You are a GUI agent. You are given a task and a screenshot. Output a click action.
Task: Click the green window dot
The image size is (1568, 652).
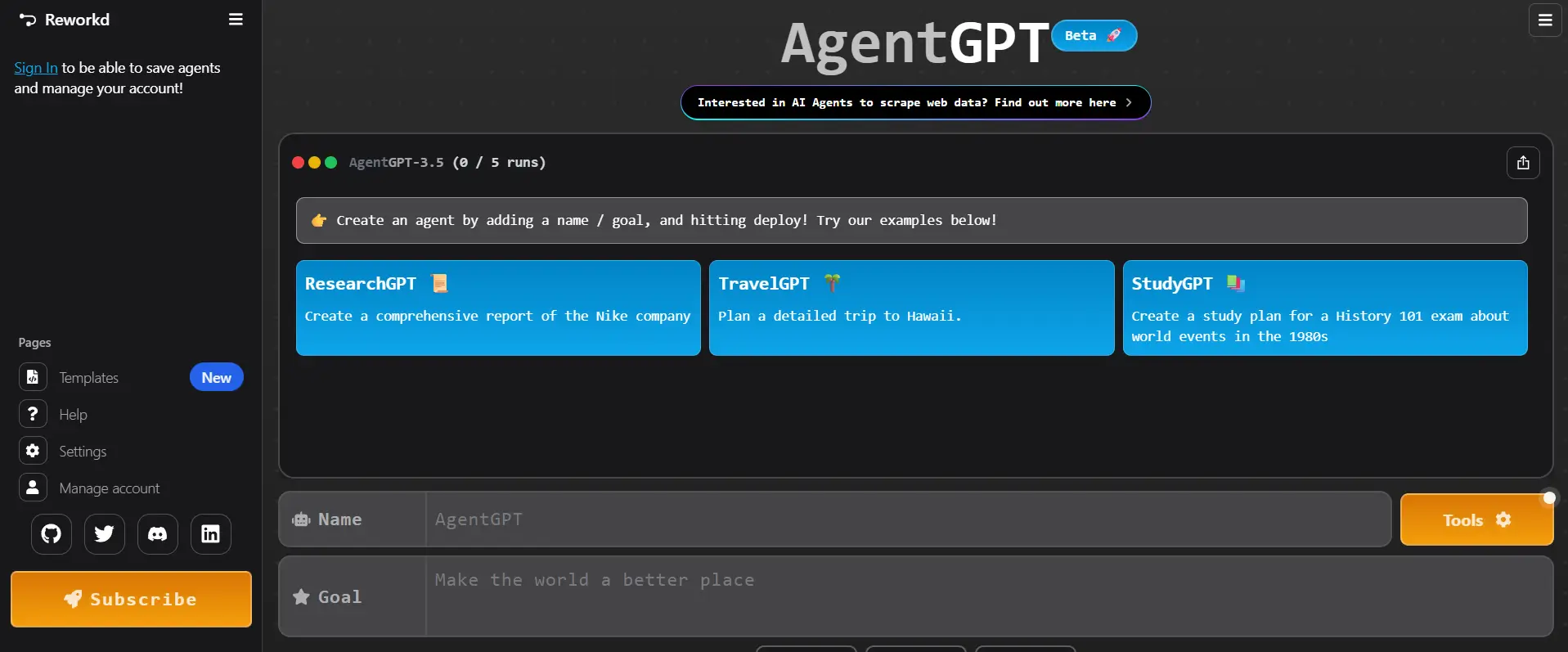[x=331, y=163]
